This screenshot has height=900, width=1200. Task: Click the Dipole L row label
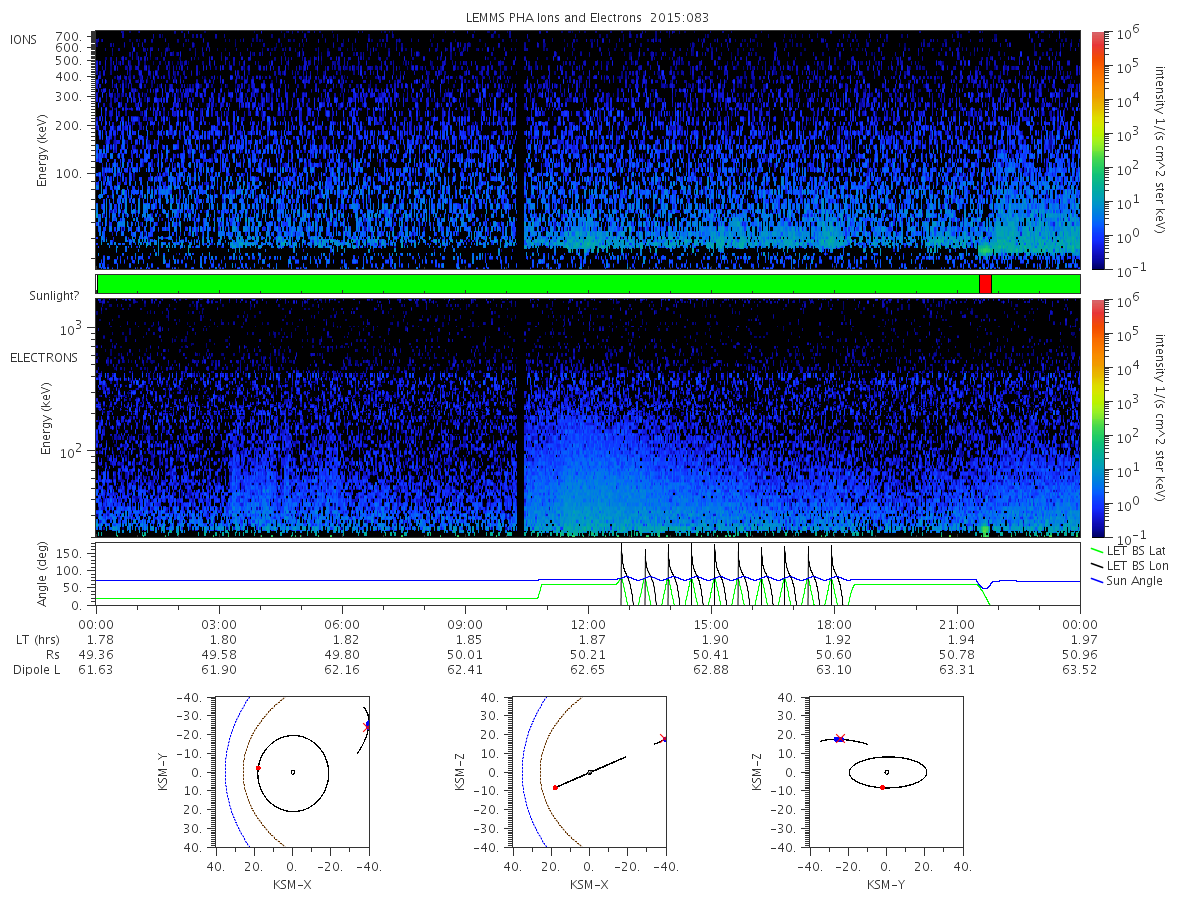click(36, 670)
